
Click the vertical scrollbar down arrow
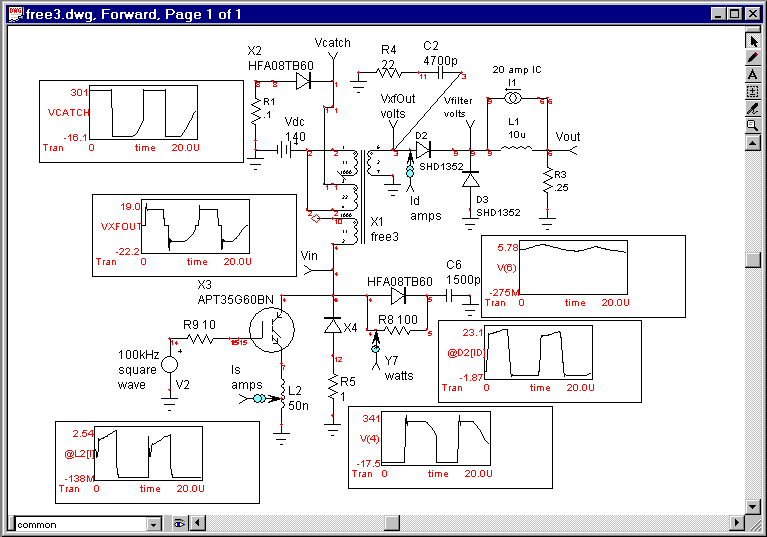click(x=754, y=507)
